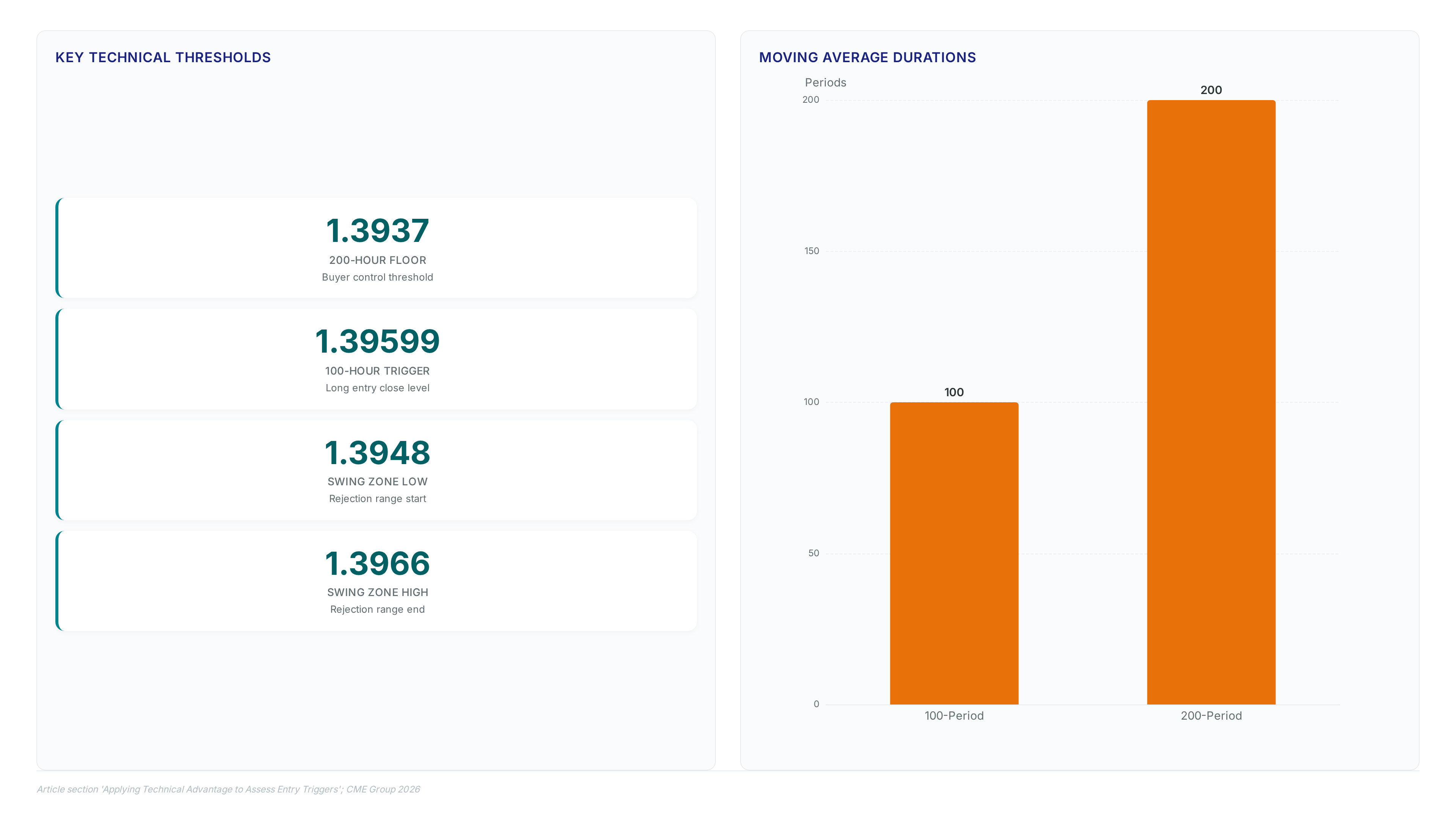
Task: Click the 200-Period orange bar
Action: (1211, 402)
